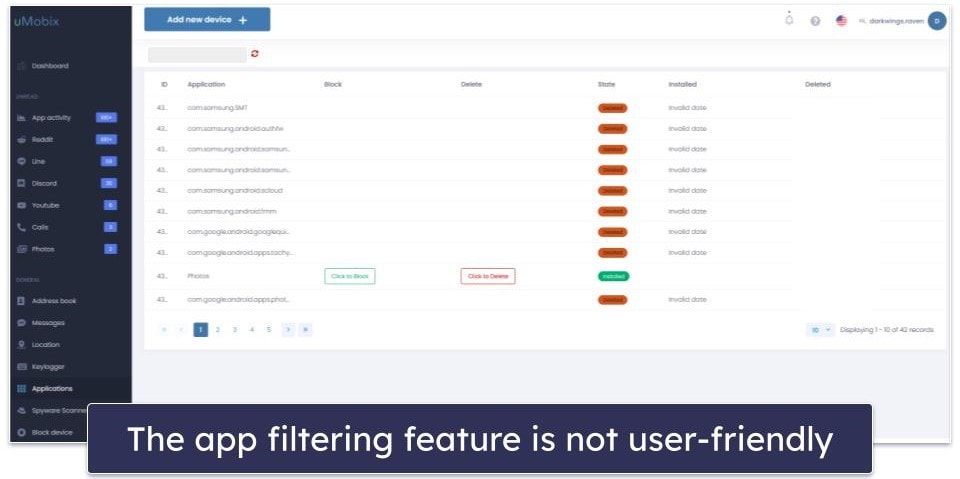Click the Calls phone icon

coord(21,227)
